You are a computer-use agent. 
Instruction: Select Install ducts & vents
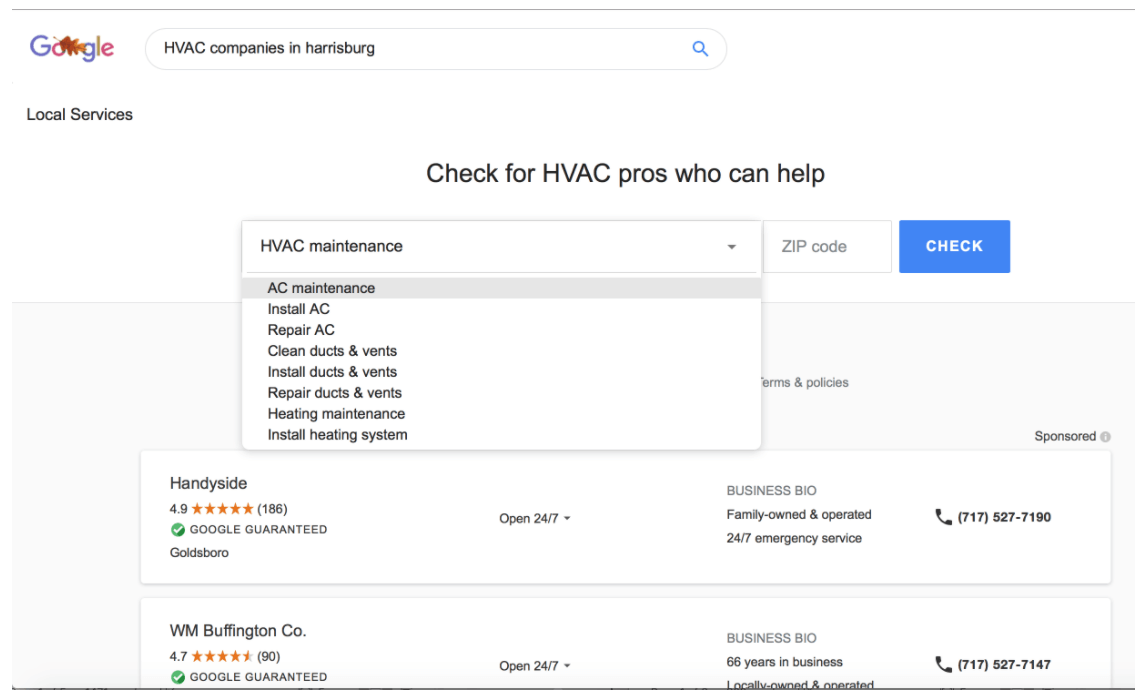(501, 372)
